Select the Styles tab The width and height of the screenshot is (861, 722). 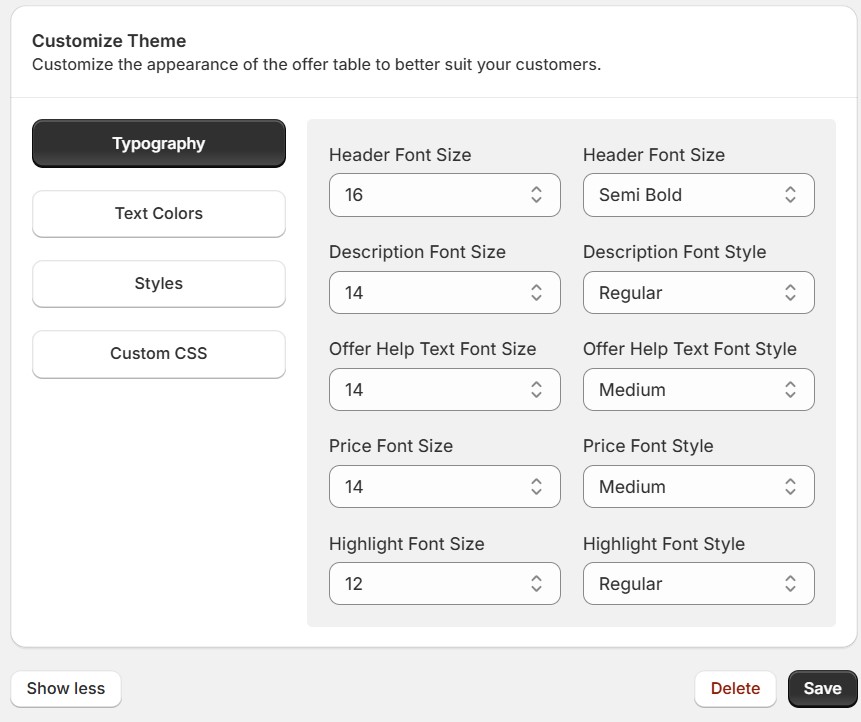pyautogui.click(x=158, y=284)
